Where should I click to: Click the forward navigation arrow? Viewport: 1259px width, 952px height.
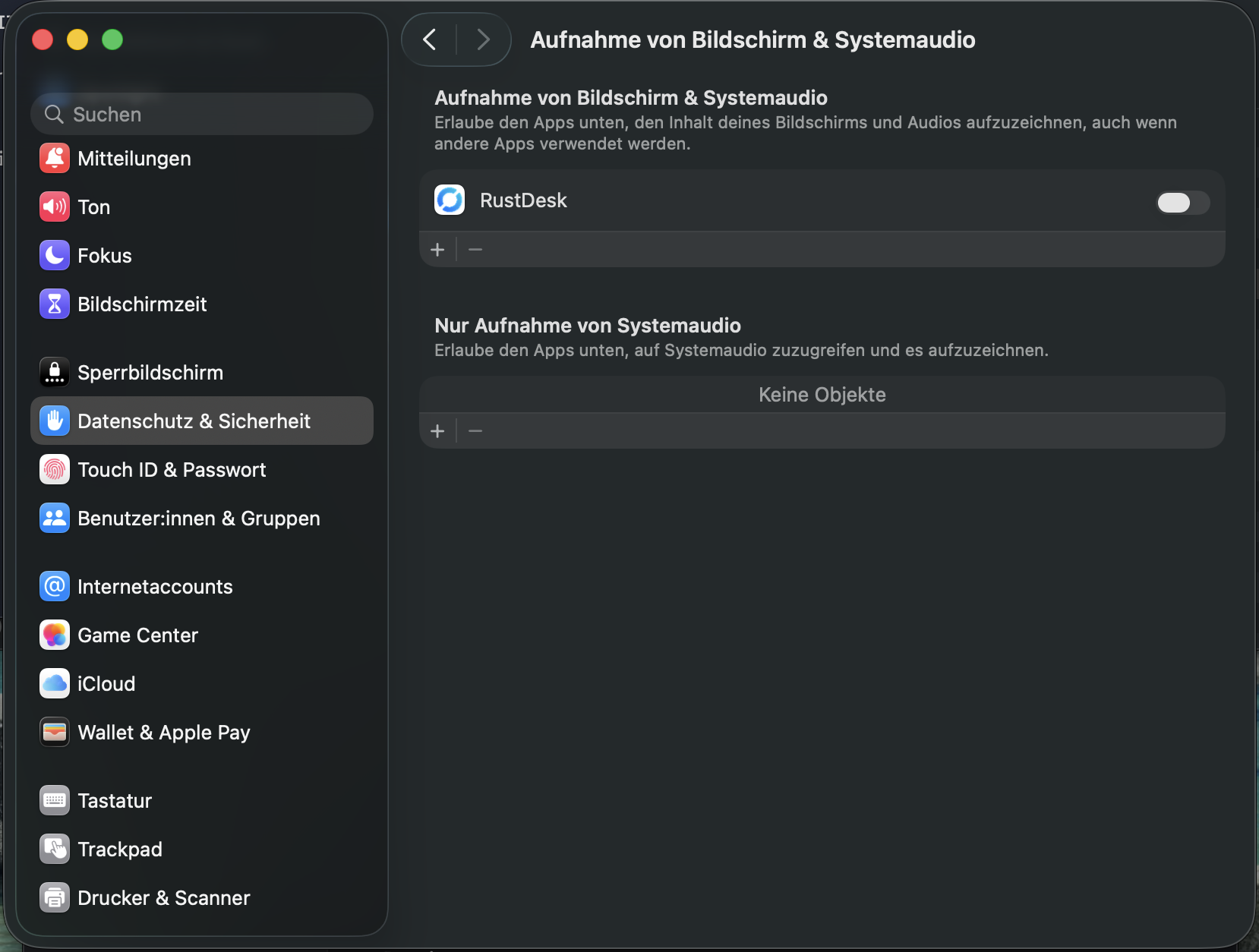tap(484, 39)
